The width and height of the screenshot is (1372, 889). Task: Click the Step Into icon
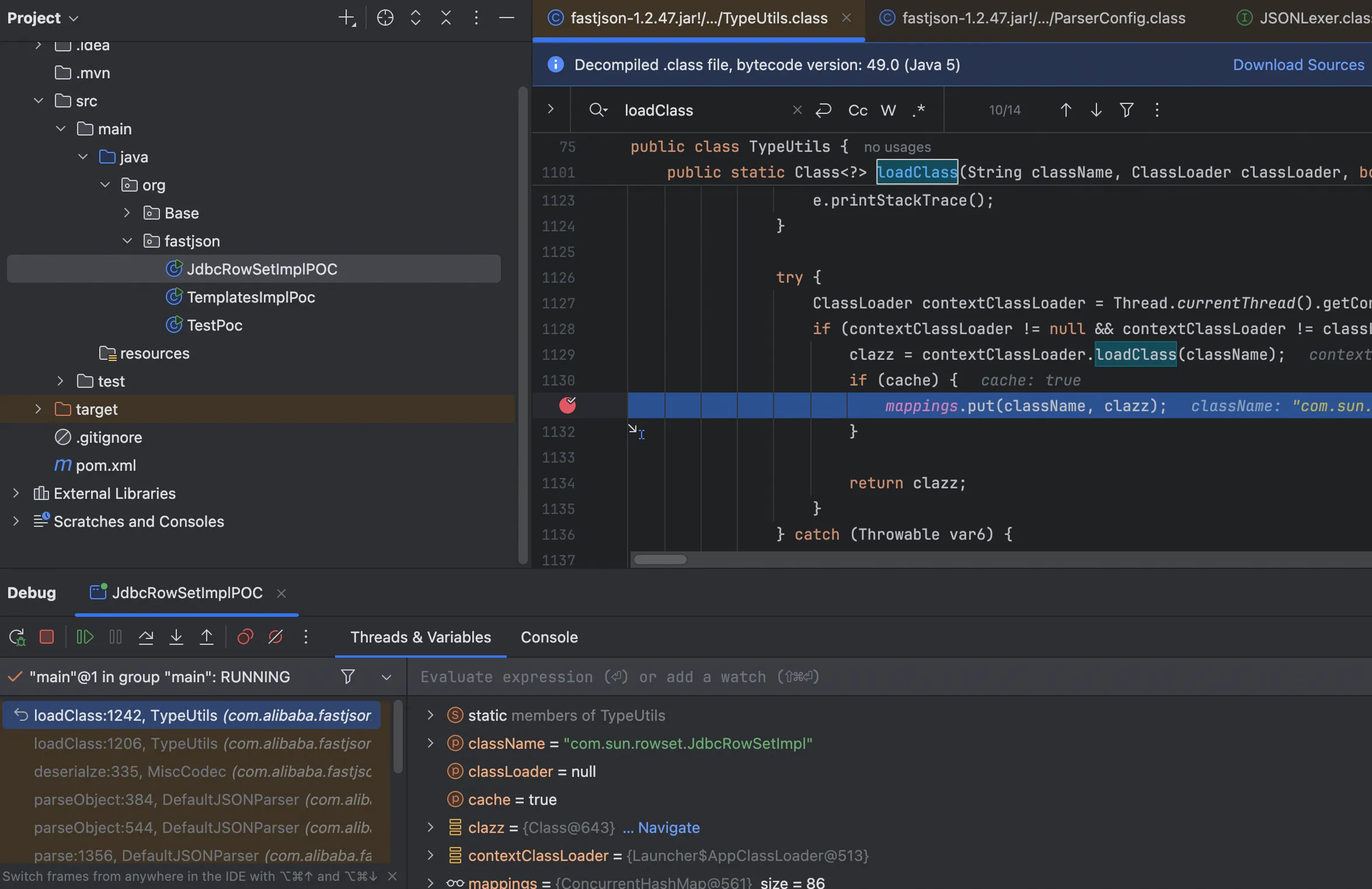176,637
